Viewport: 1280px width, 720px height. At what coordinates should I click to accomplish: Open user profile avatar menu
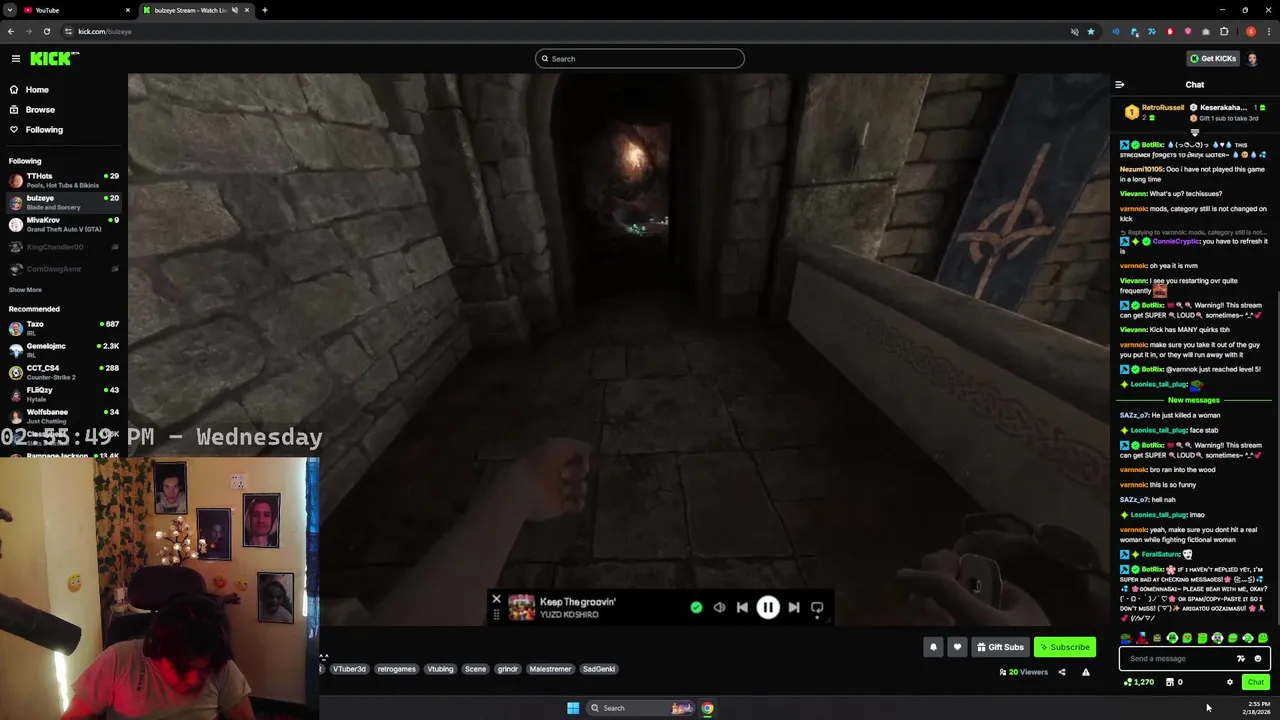(1253, 59)
